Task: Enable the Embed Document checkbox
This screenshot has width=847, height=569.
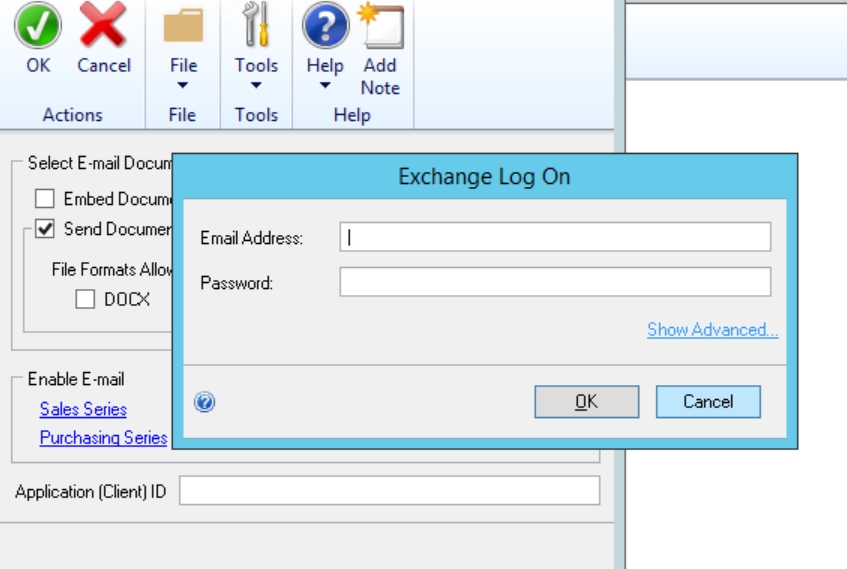Action: coord(45,199)
